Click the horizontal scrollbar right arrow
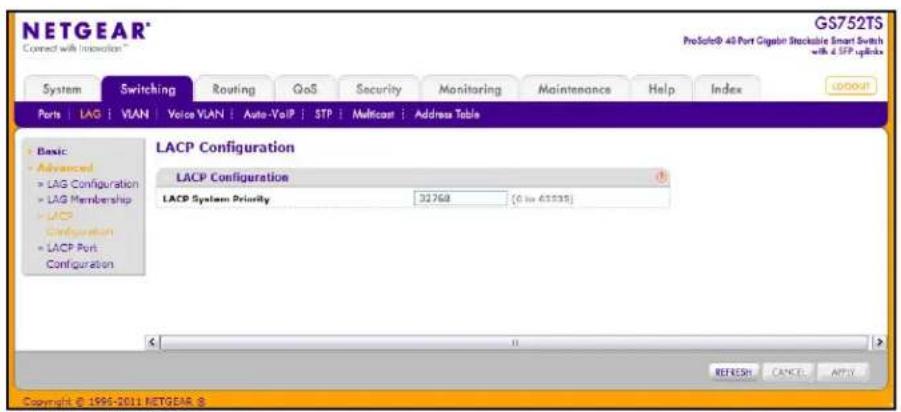The height and width of the screenshot is (412, 901). click(877, 342)
